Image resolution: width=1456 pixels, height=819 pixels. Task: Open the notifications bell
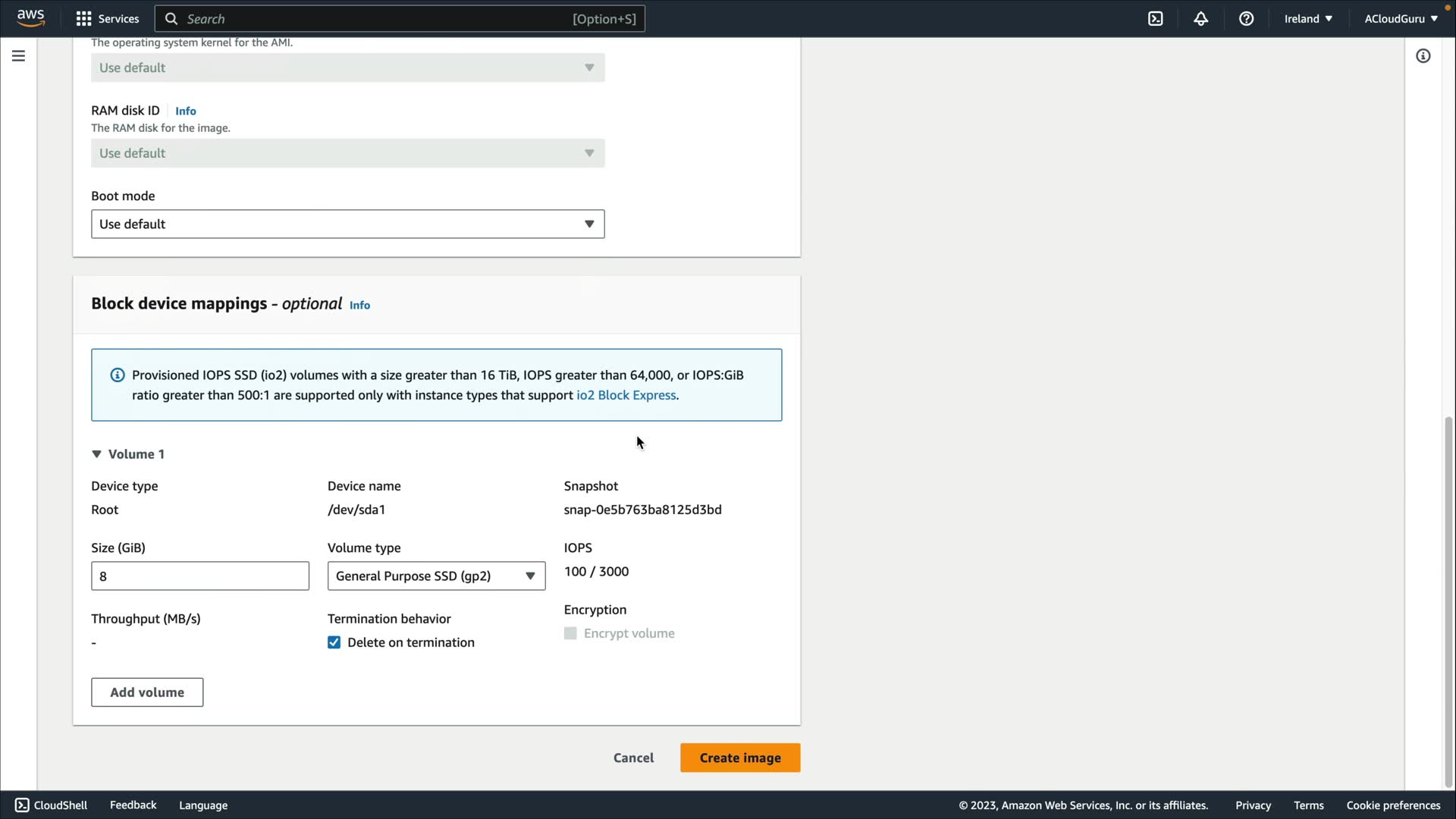[1200, 19]
